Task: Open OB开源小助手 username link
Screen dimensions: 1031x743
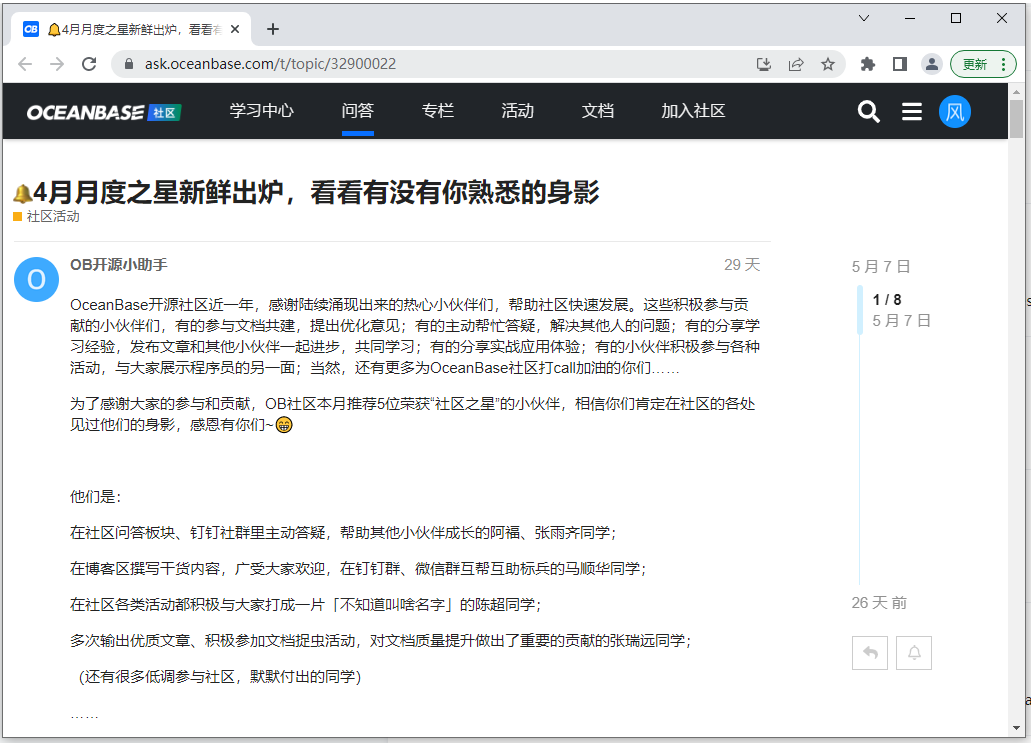Action: 119,264
